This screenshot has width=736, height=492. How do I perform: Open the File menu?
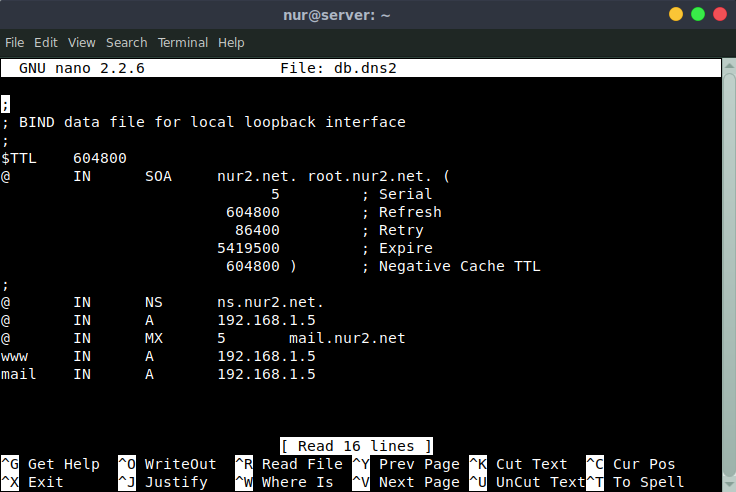[15, 43]
